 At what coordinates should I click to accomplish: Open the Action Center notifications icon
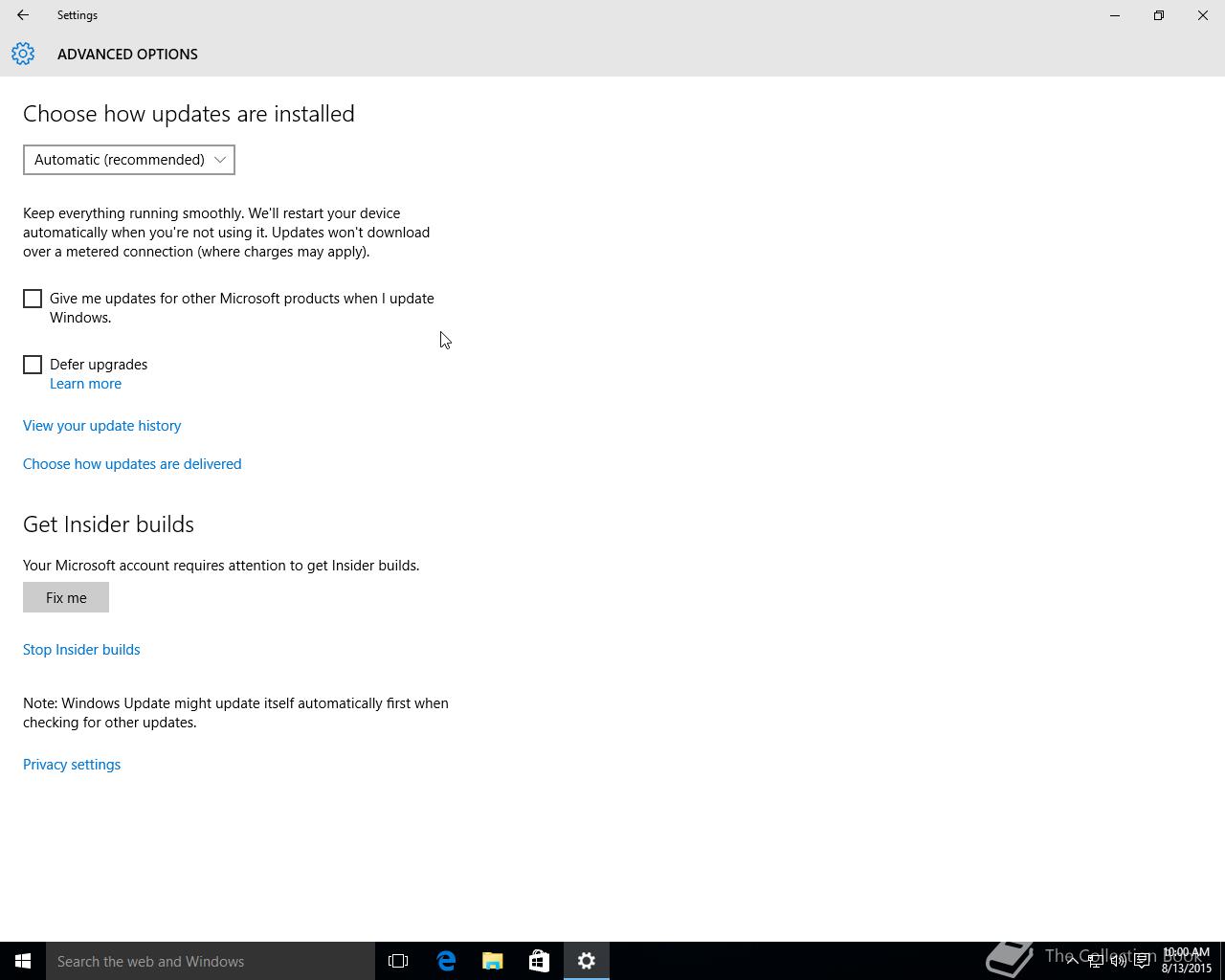[1142, 961]
